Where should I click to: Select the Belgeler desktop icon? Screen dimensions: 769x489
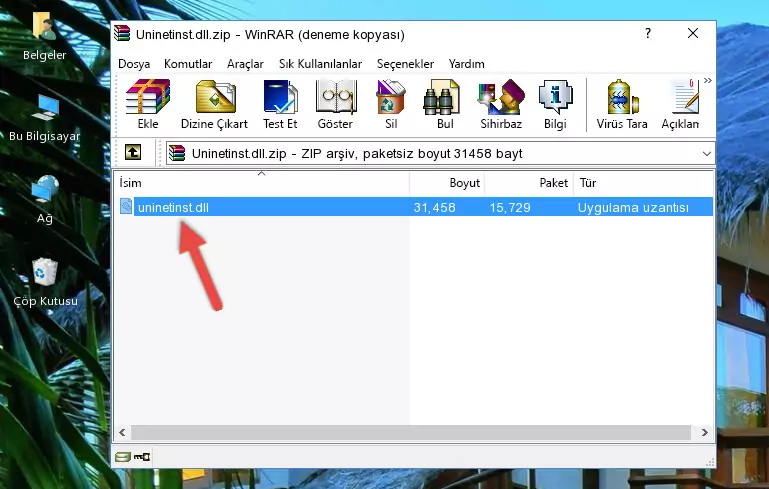click(x=44, y=37)
